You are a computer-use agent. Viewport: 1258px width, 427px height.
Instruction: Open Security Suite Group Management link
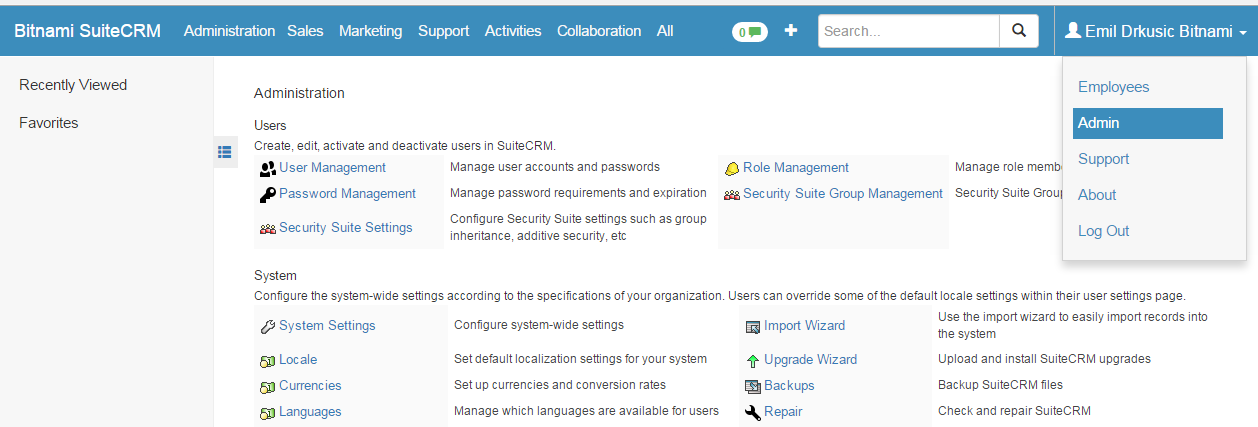pos(843,194)
